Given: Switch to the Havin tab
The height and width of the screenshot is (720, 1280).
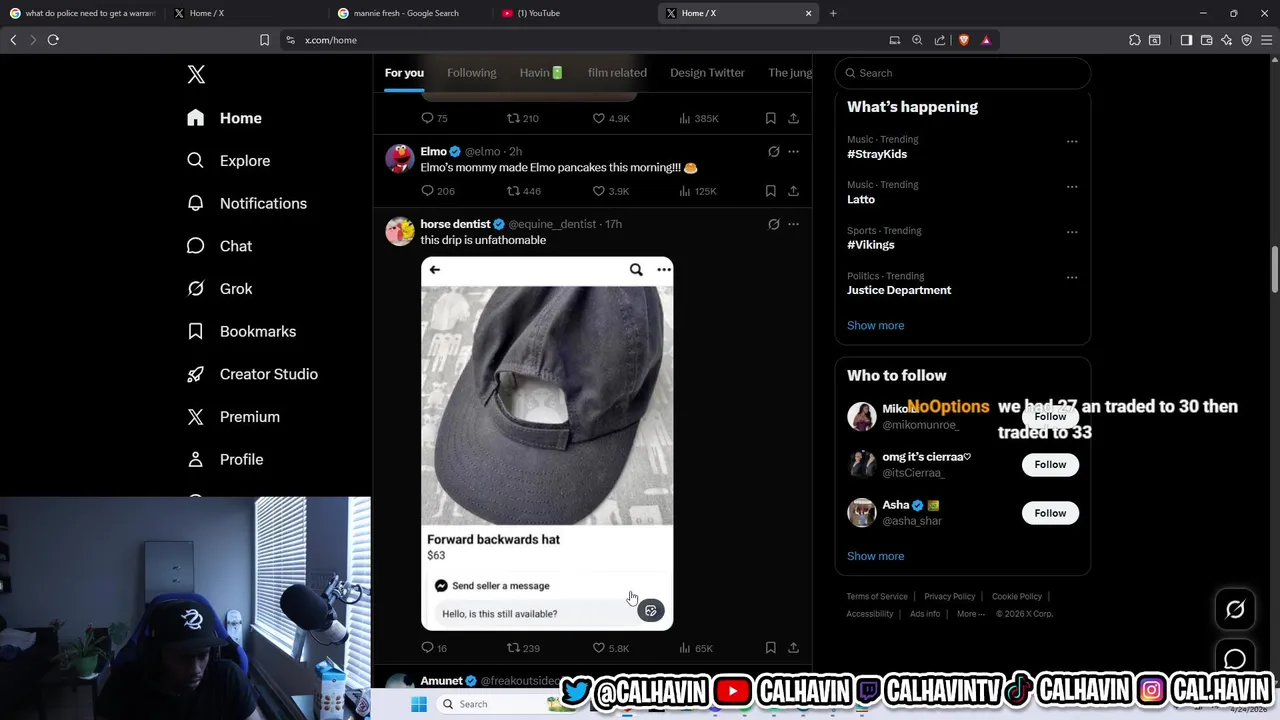Looking at the screenshot, I should 541,73.
